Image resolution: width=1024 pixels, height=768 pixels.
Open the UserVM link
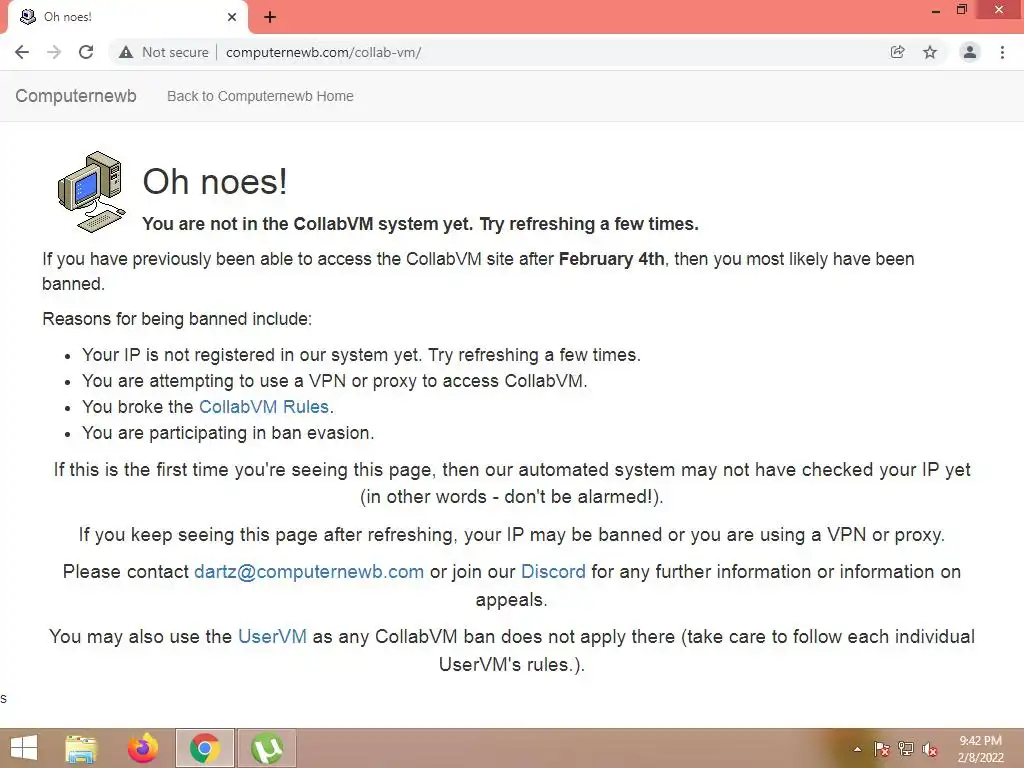pos(272,637)
